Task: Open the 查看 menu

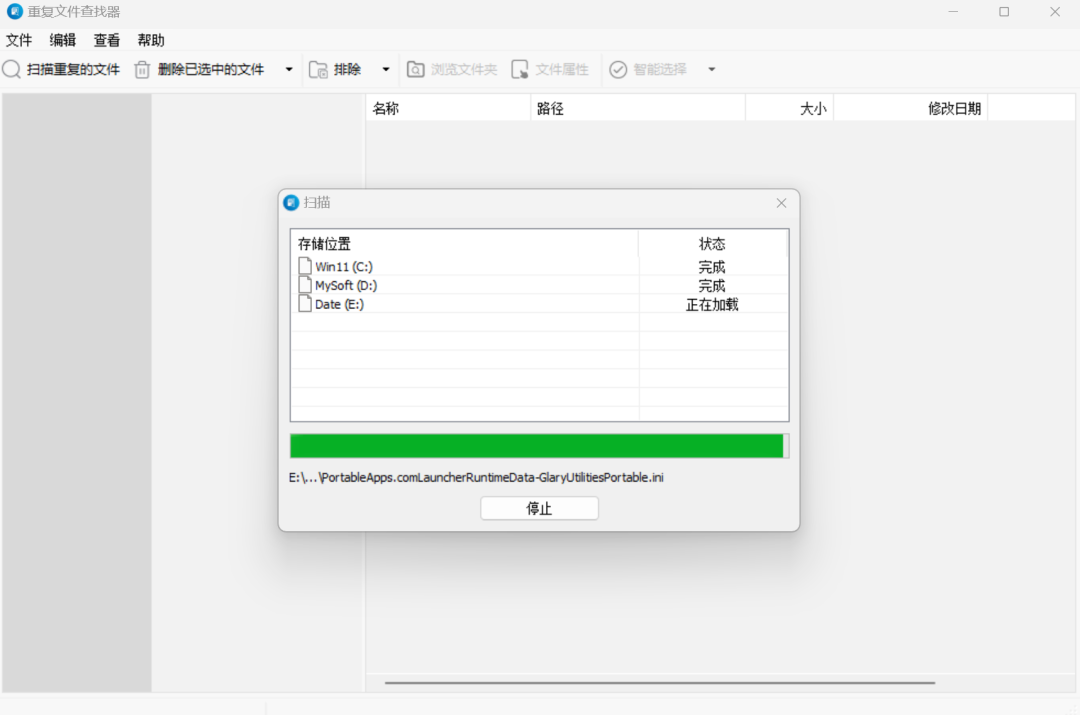Action: tap(107, 40)
